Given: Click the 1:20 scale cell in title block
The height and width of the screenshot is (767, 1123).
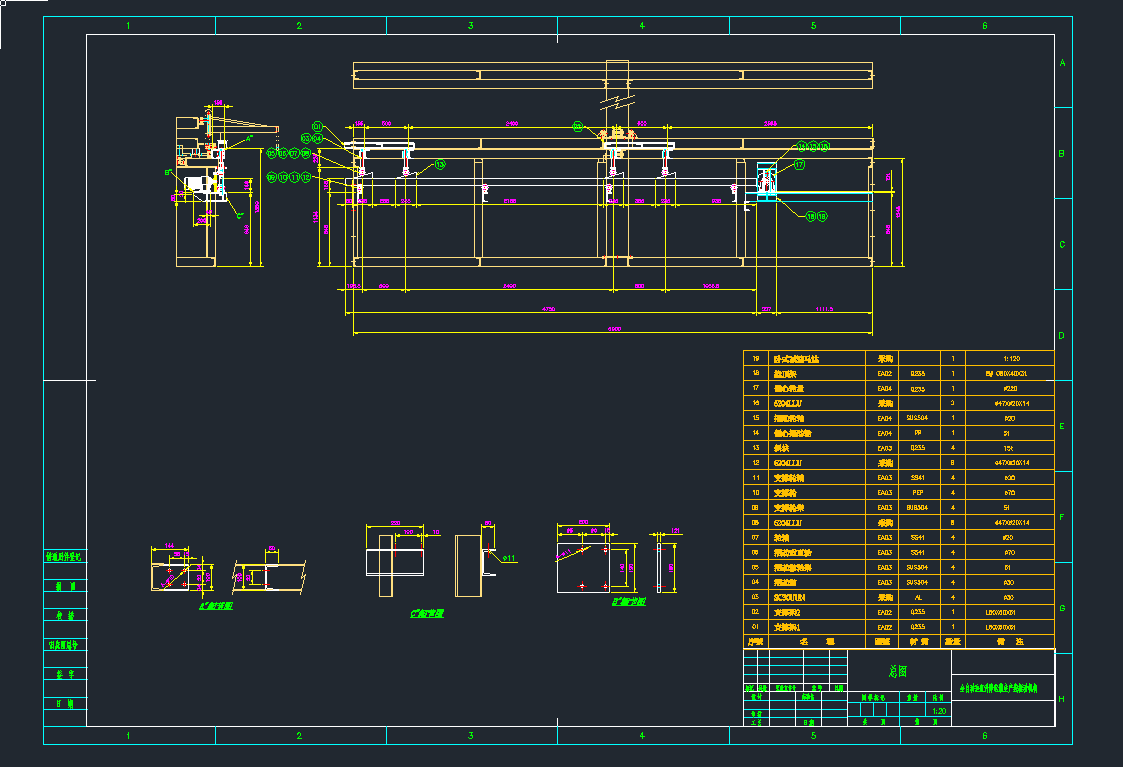Looking at the screenshot, I should pos(938,711).
